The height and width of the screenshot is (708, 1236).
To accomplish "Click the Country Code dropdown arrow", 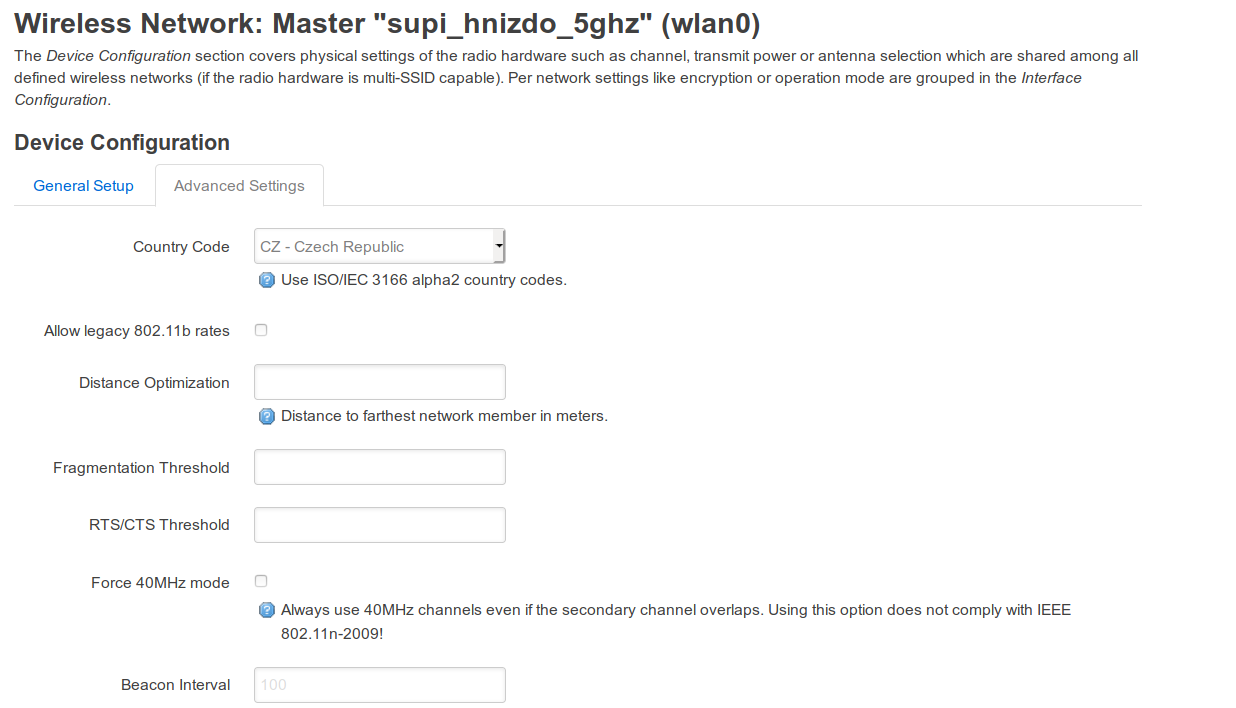I will pos(497,246).
